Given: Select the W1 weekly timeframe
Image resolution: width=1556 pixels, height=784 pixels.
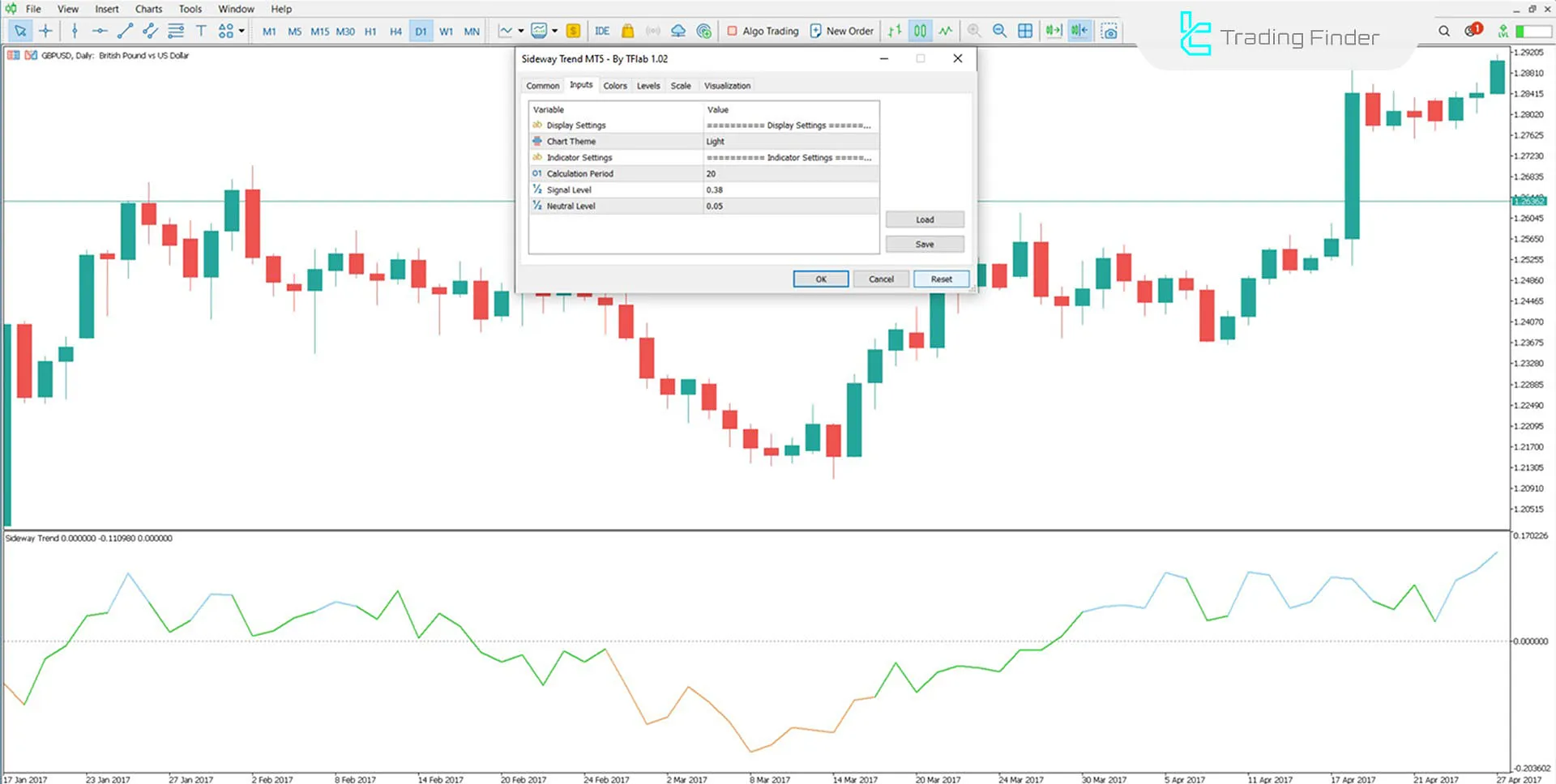Looking at the screenshot, I should coord(446,31).
